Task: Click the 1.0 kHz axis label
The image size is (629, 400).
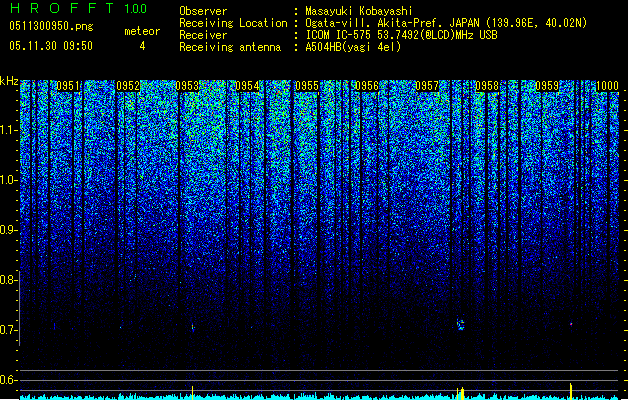Action: pos(8,180)
